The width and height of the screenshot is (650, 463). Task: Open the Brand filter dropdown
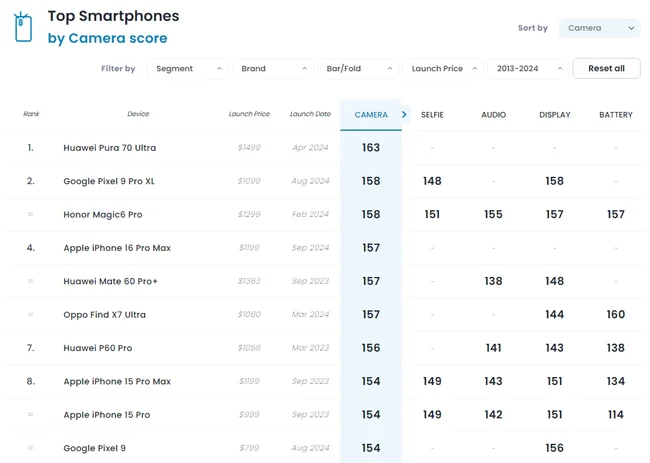pos(273,69)
